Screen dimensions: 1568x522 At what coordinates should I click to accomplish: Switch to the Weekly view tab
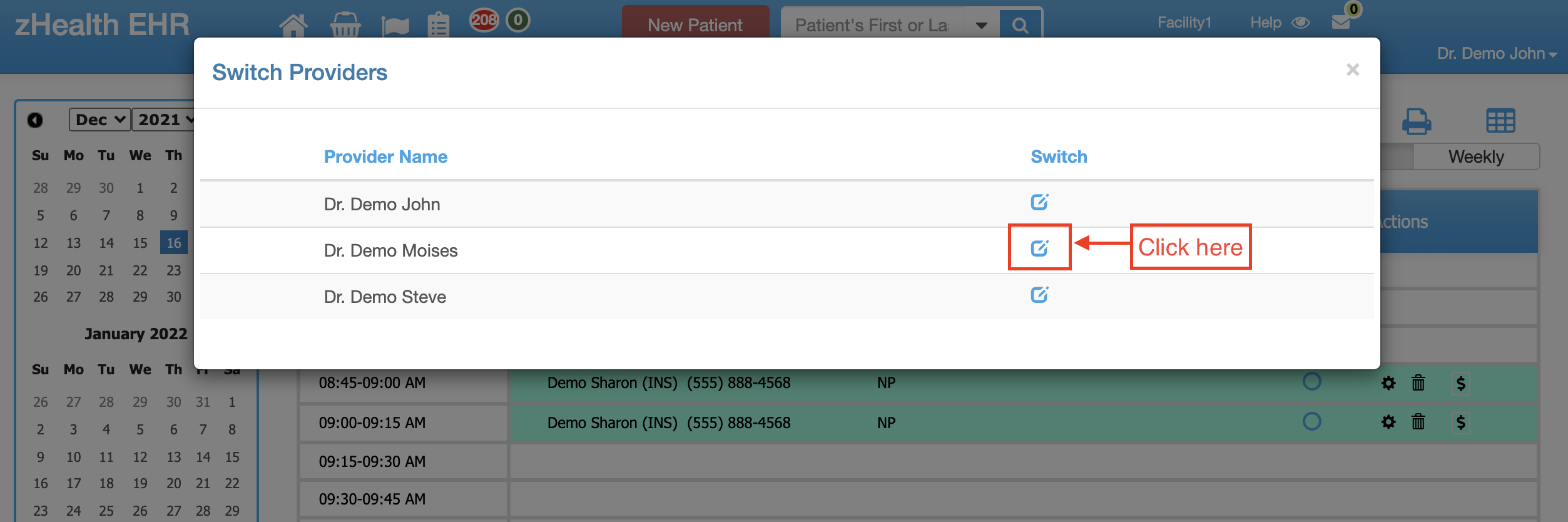(1476, 156)
